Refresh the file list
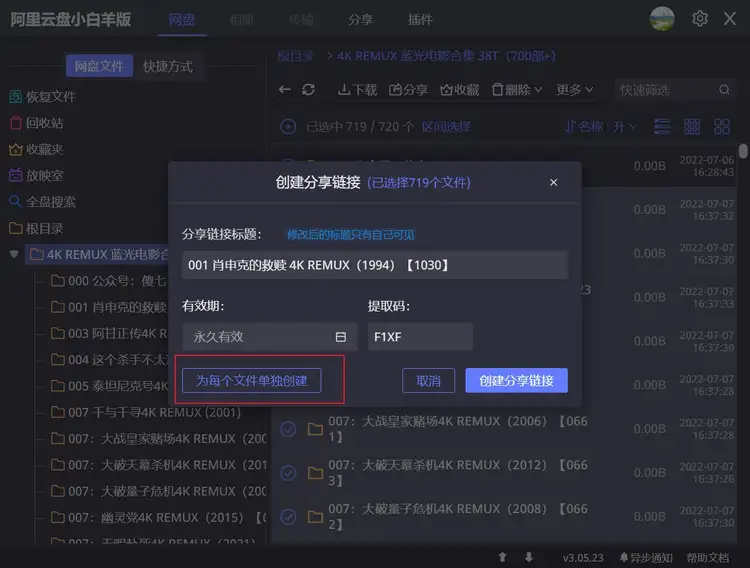Screen dimensions: 750x568 pos(309,89)
